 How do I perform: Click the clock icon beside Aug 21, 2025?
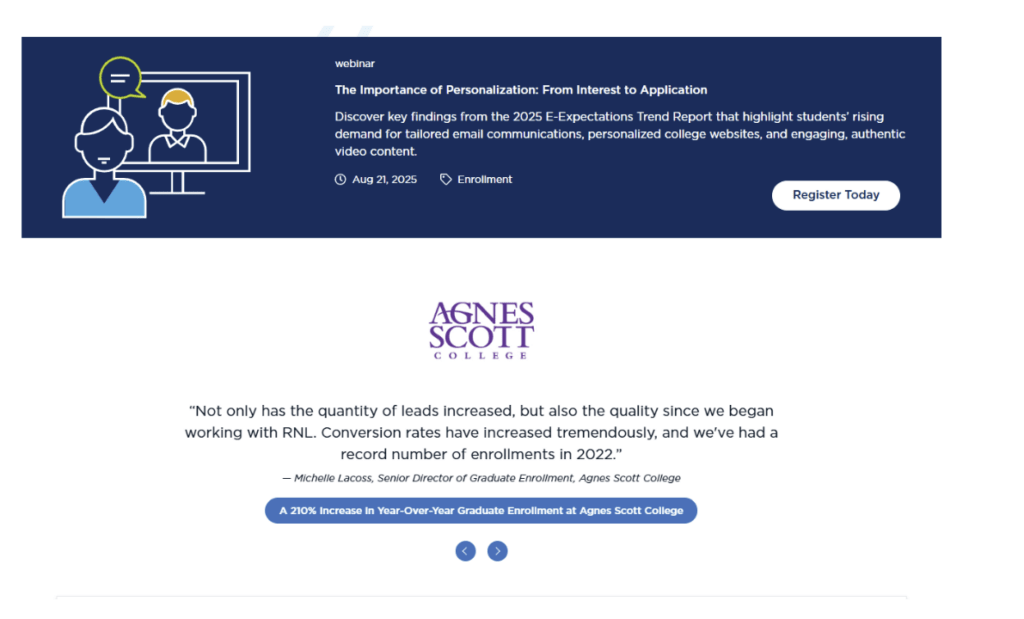point(341,180)
